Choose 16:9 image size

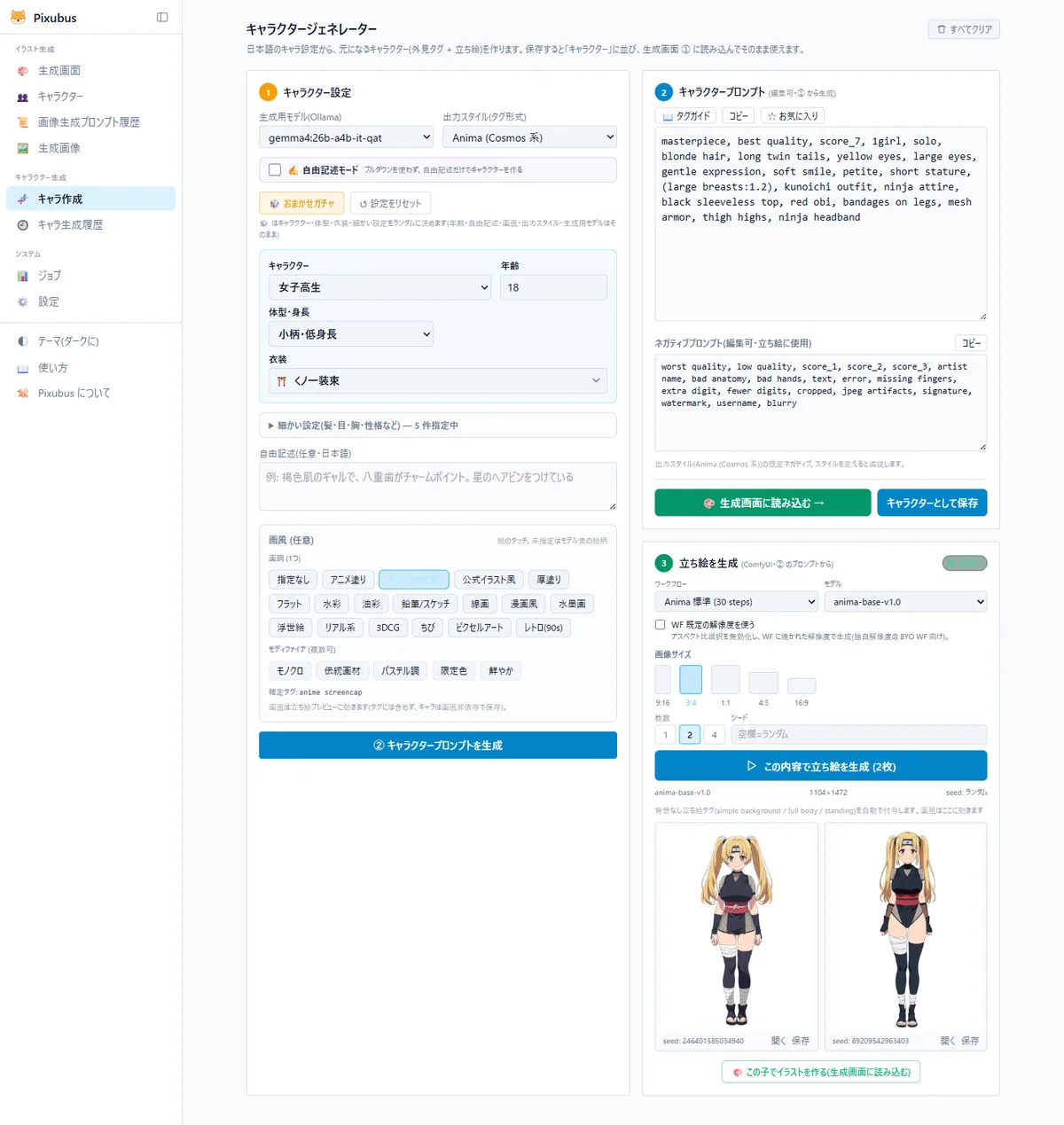click(x=802, y=686)
